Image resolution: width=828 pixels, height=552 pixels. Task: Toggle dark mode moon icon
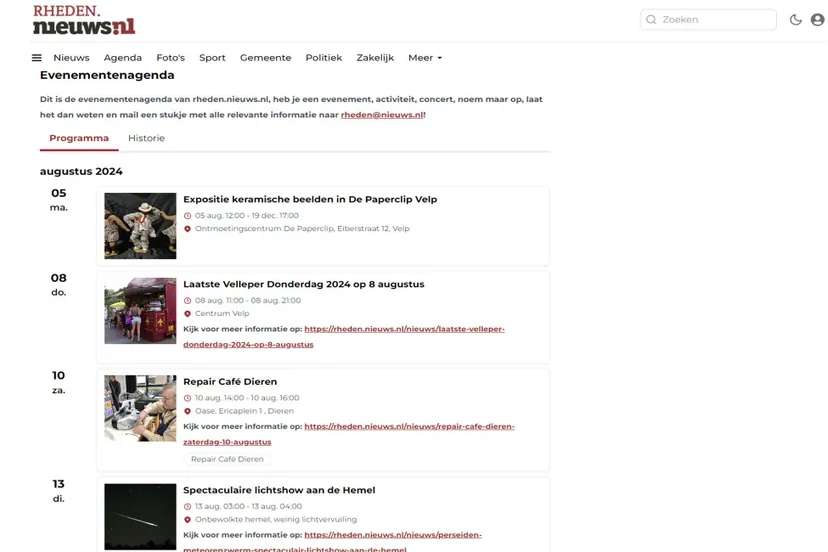[795, 20]
